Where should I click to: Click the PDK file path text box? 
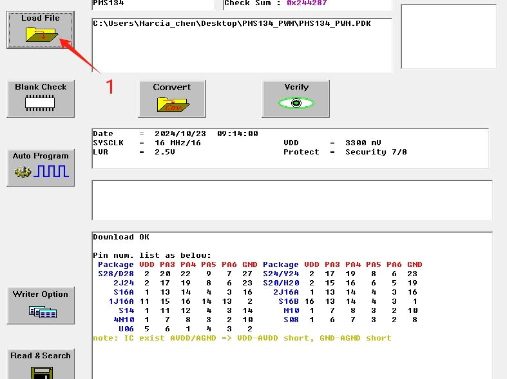[x=242, y=45]
